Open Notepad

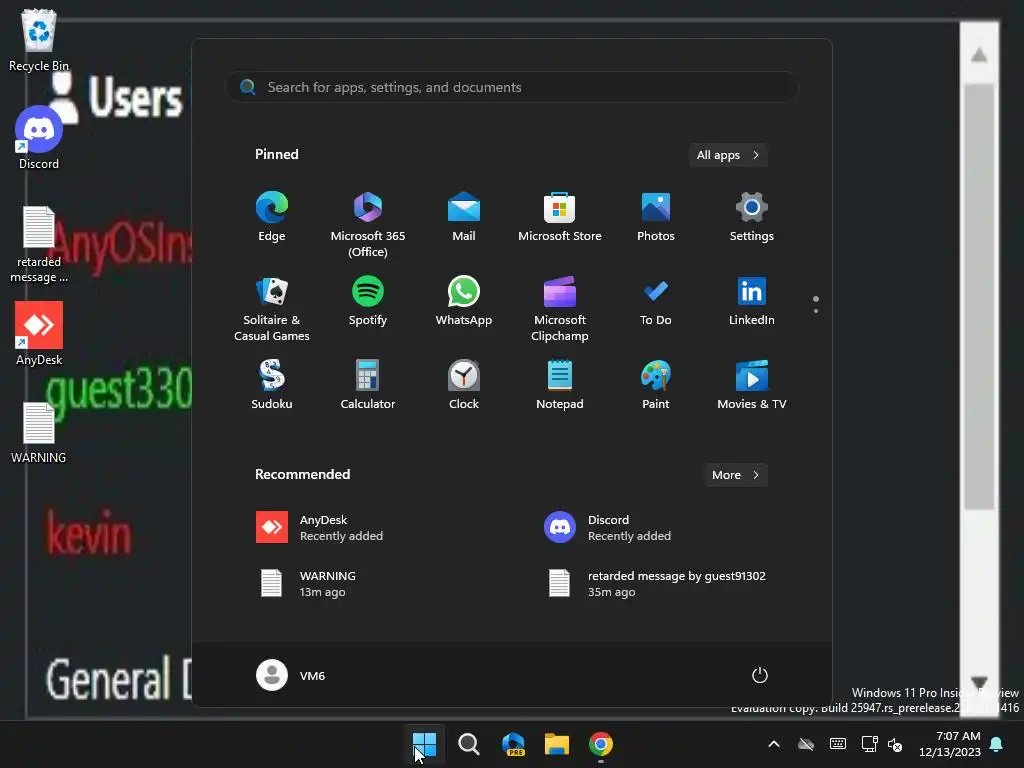coord(560,385)
